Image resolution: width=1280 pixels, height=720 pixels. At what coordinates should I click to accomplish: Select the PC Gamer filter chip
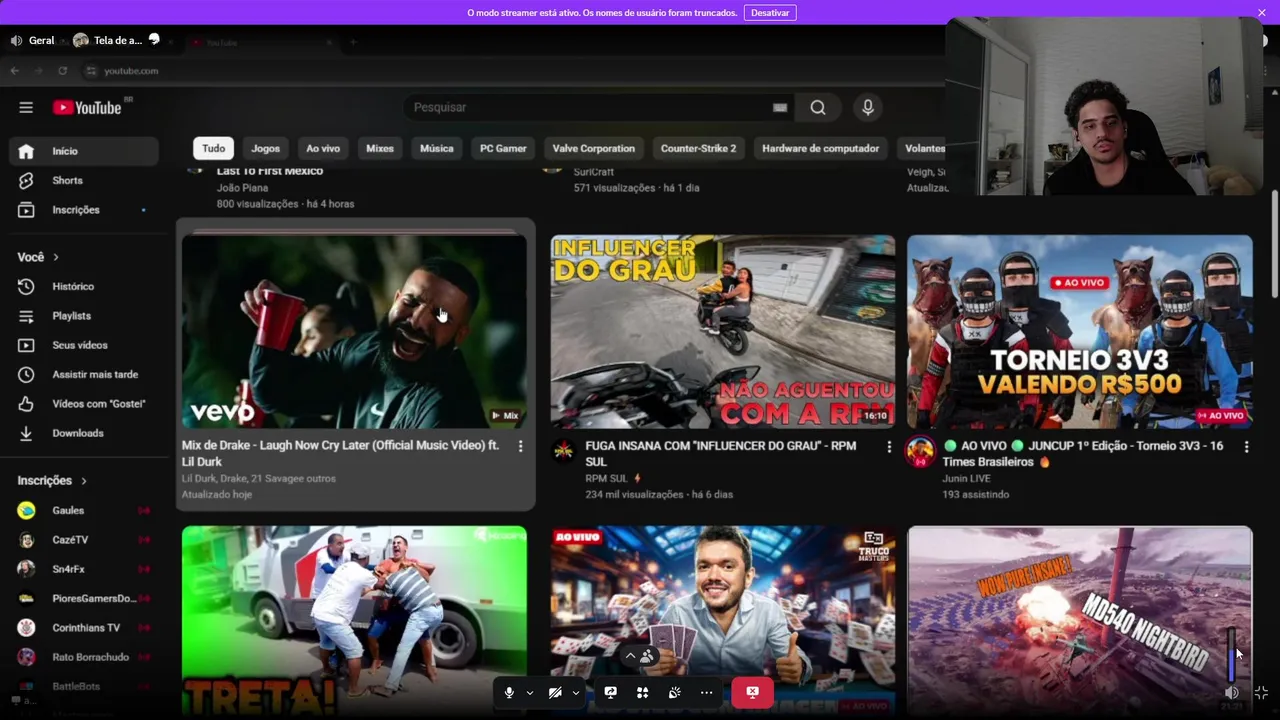pyautogui.click(x=503, y=148)
